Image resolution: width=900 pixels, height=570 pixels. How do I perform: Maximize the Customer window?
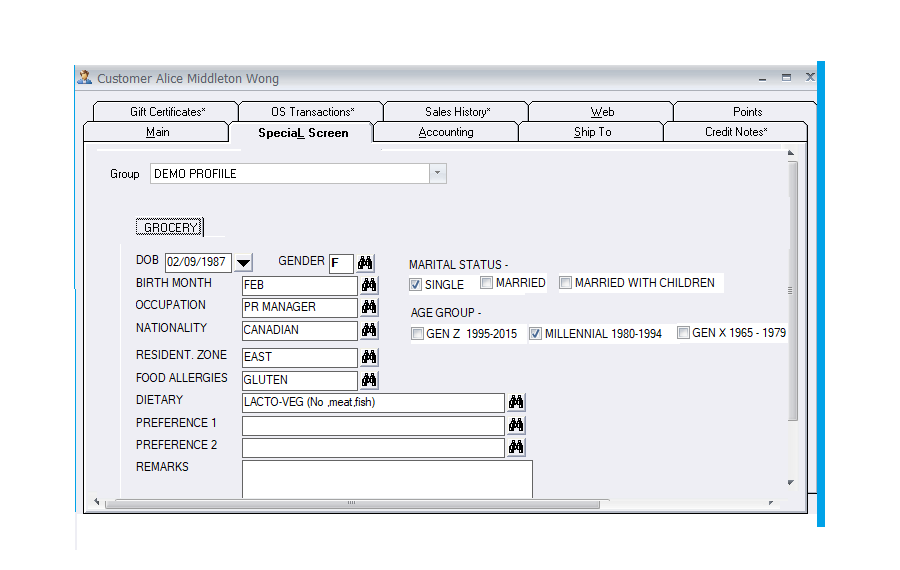coord(786,77)
